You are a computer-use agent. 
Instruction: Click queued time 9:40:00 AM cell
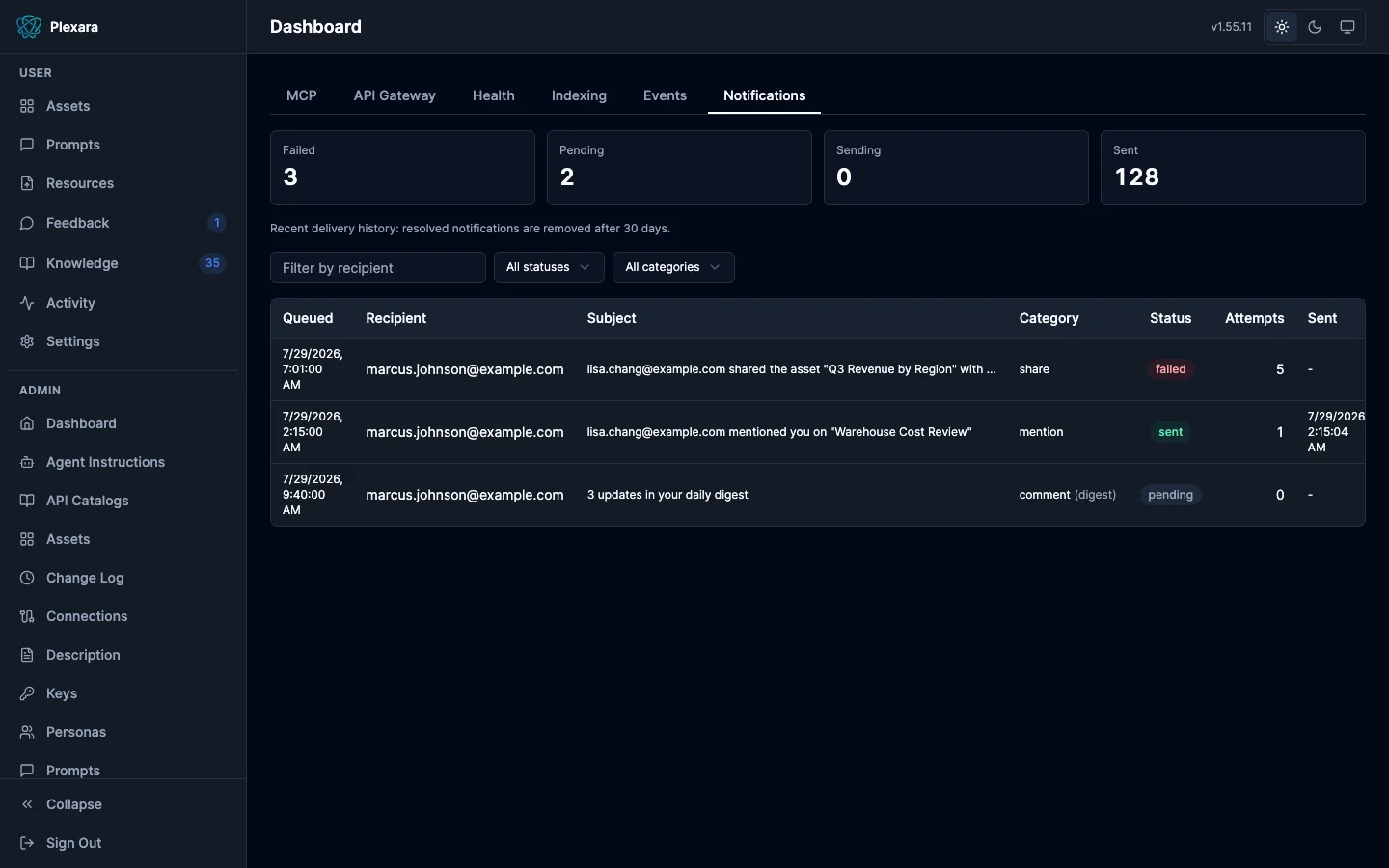coord(313,495)
